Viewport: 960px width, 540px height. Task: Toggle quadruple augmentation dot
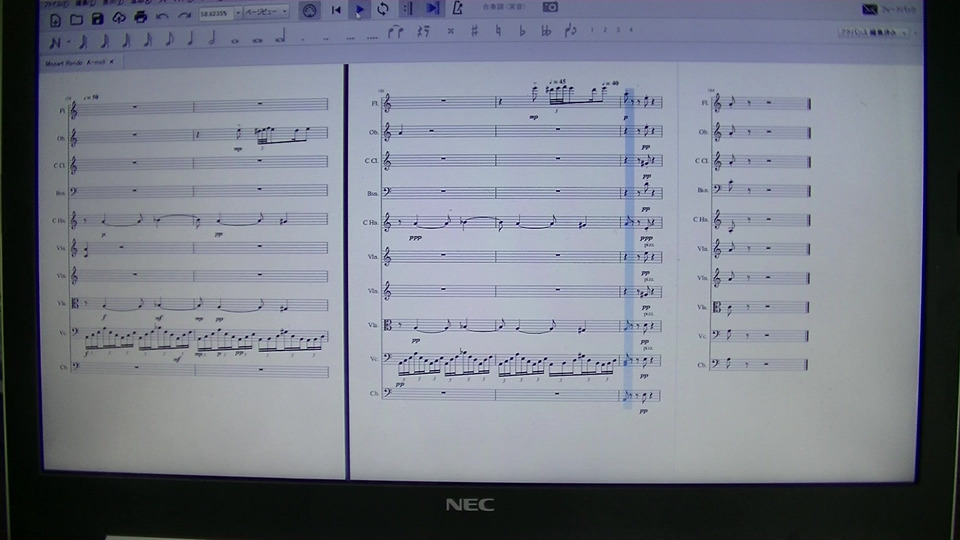(372, 37)
